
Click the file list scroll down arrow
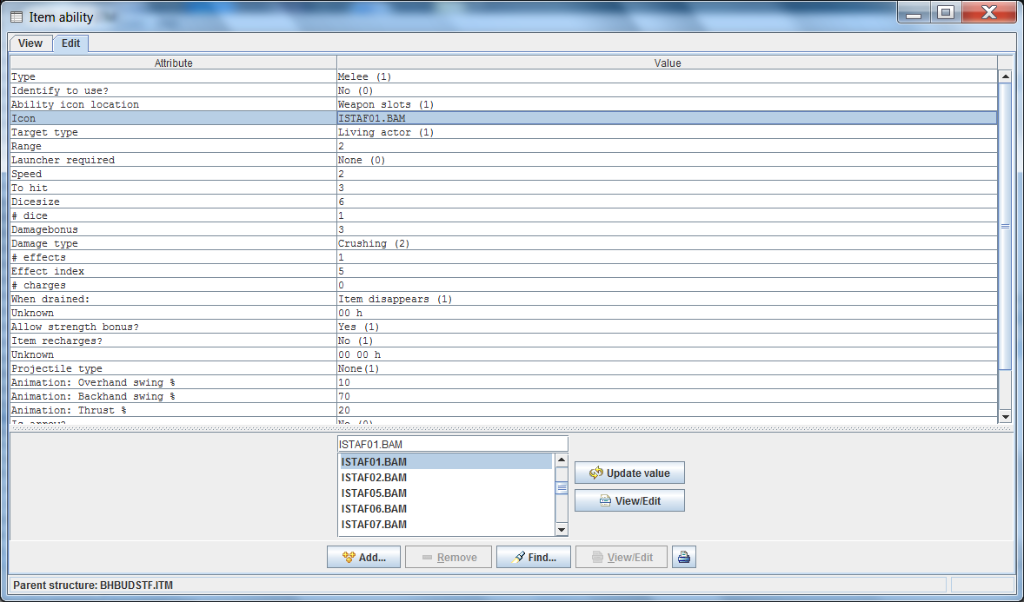tap(561, 530)
